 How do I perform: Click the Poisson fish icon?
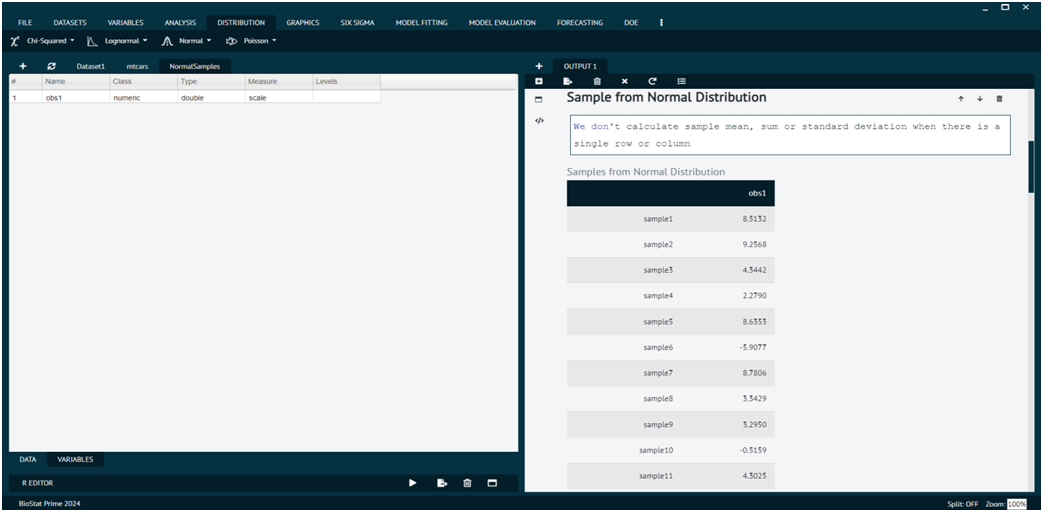coord(232,41)
